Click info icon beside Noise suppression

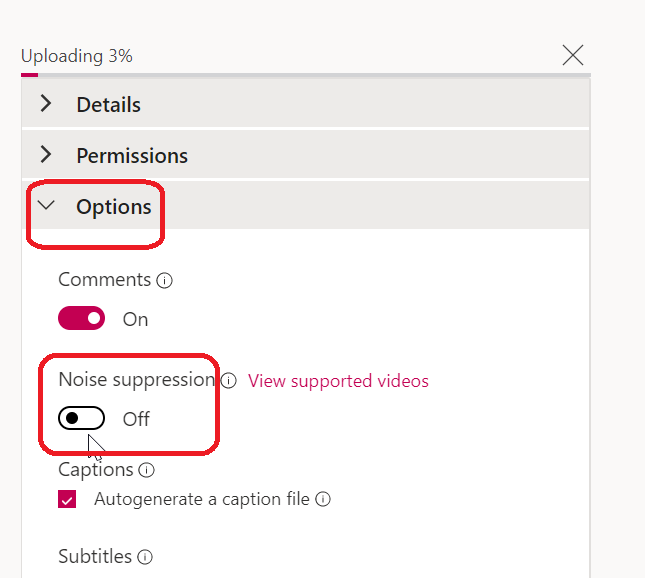228,381
